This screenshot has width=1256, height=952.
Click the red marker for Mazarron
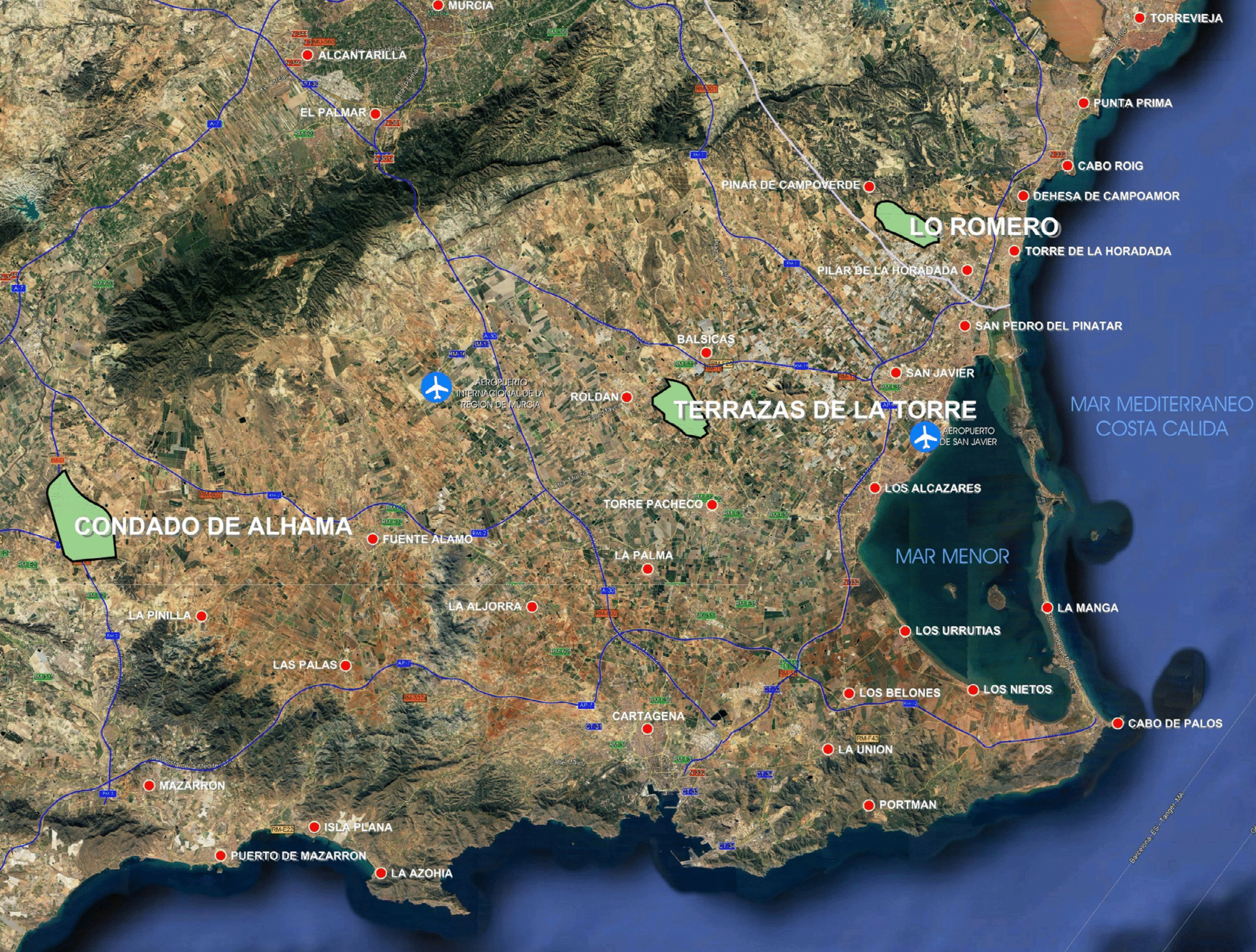pyautogui.click(x=149, y=785)
